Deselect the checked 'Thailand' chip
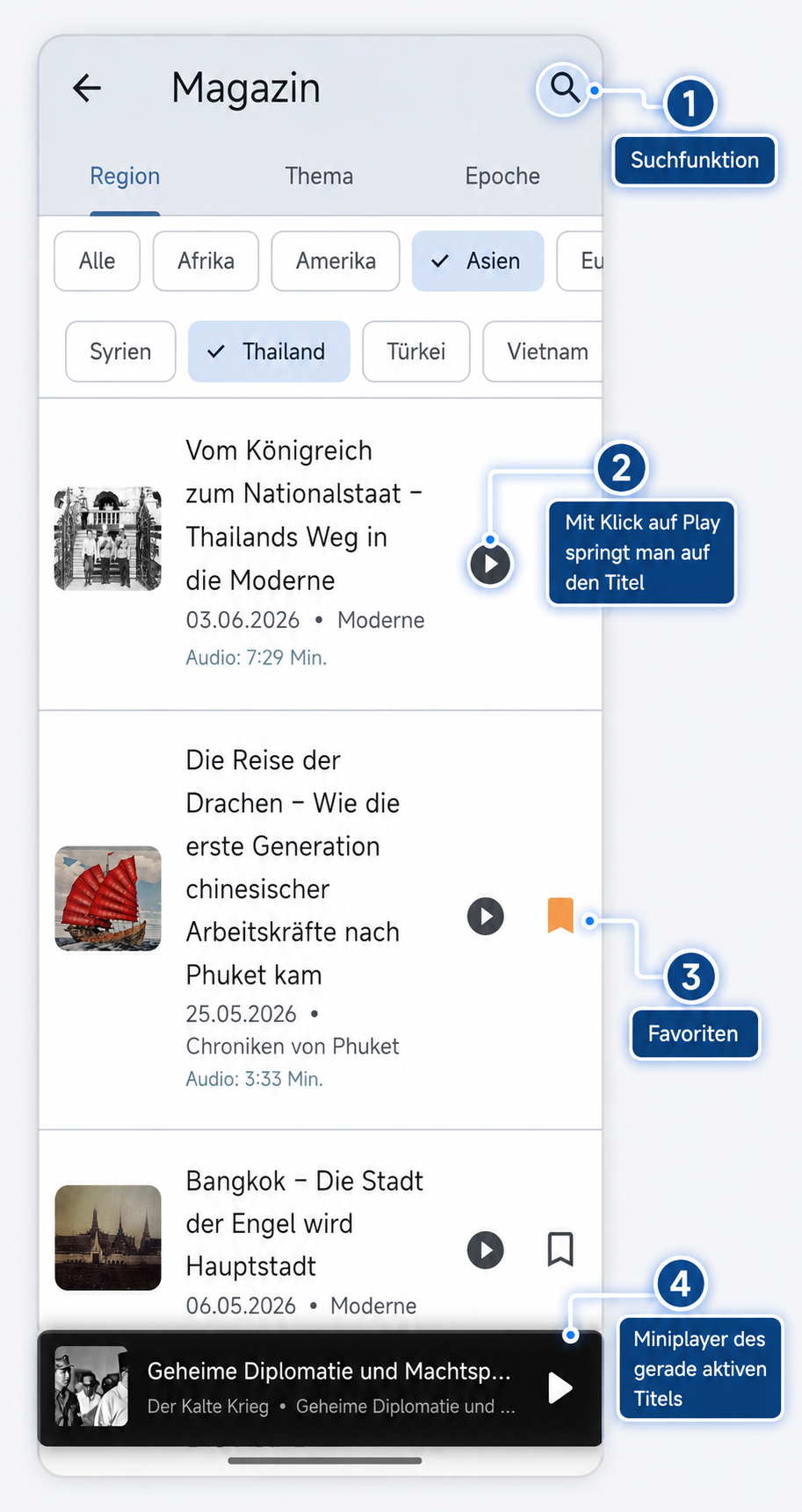 [269, 351]
